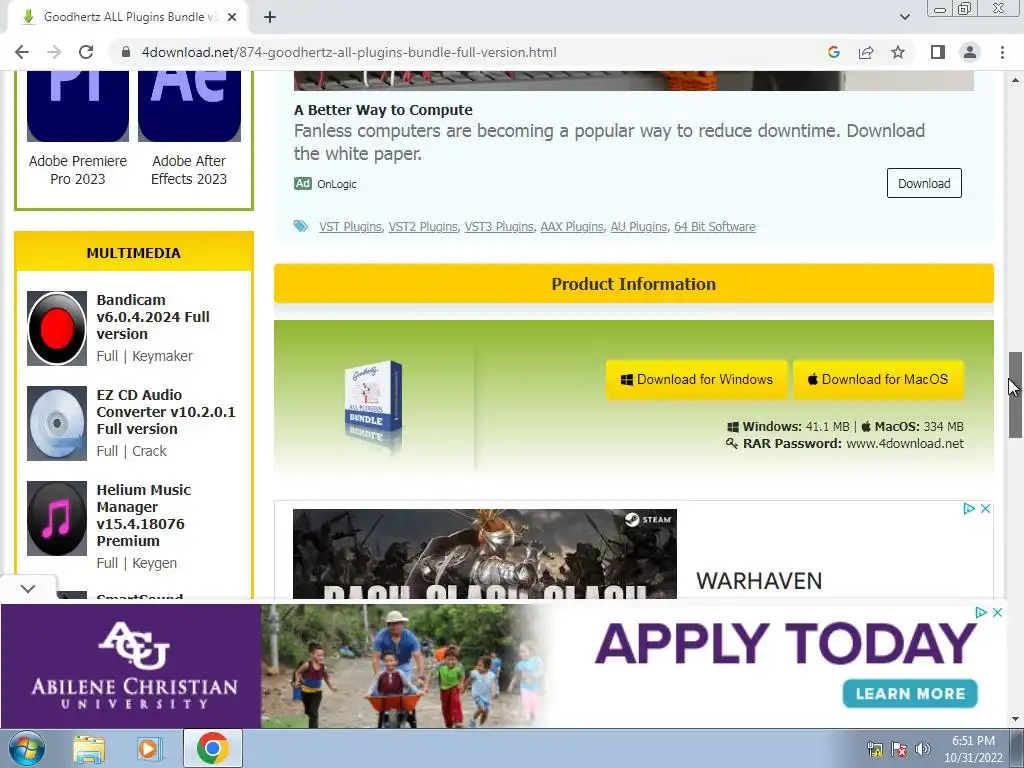
Task: Open a new tab with the plus button
Action: point(270,17)
